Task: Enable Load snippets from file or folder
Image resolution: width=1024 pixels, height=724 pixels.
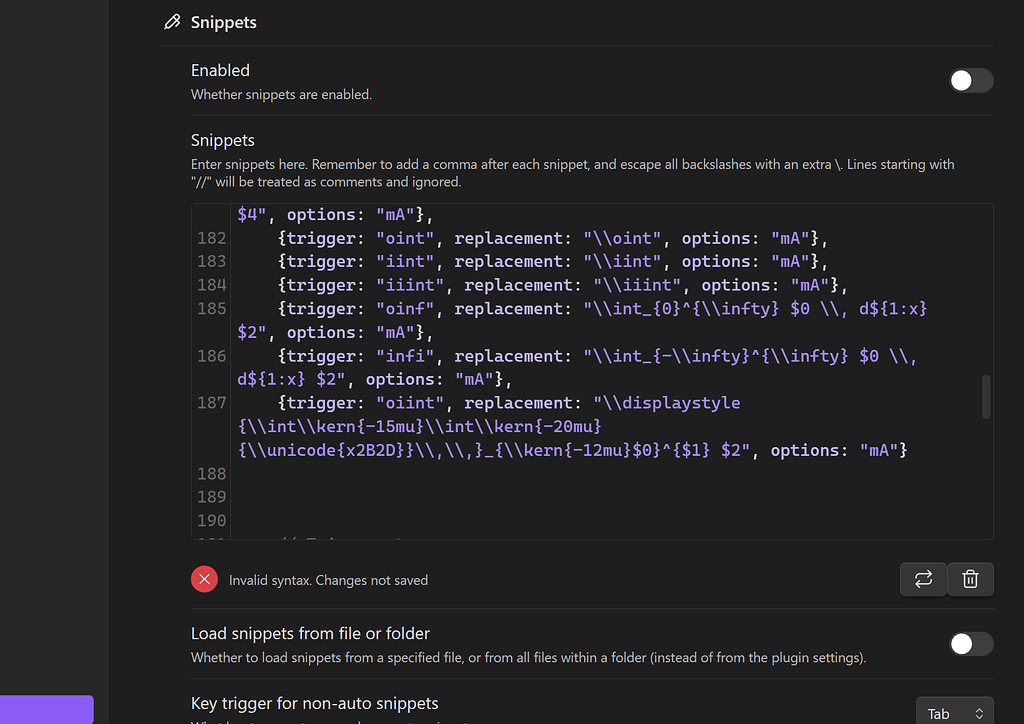Action: tap(970, 644)
